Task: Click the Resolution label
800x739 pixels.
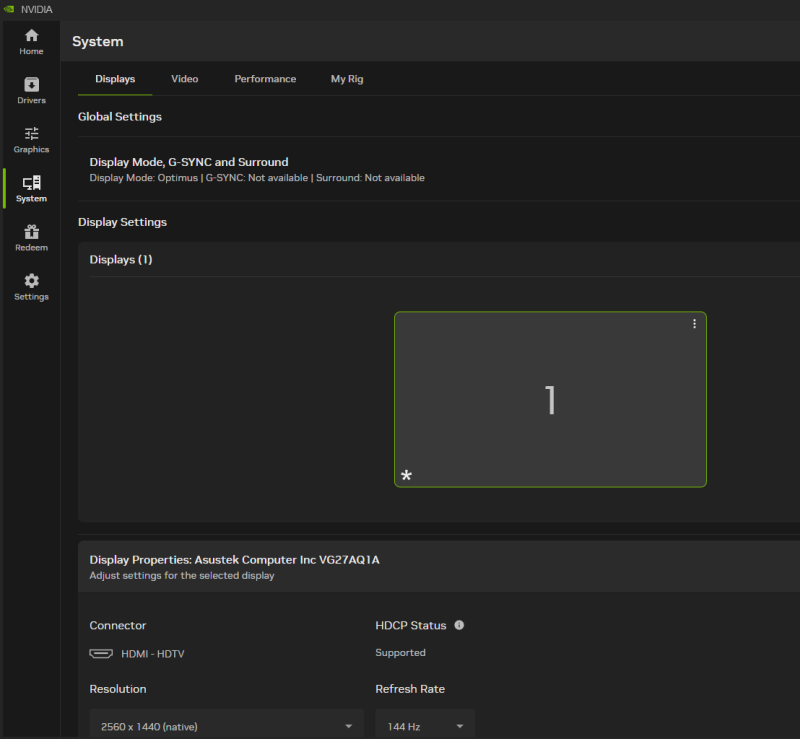Action: point(118,689)
